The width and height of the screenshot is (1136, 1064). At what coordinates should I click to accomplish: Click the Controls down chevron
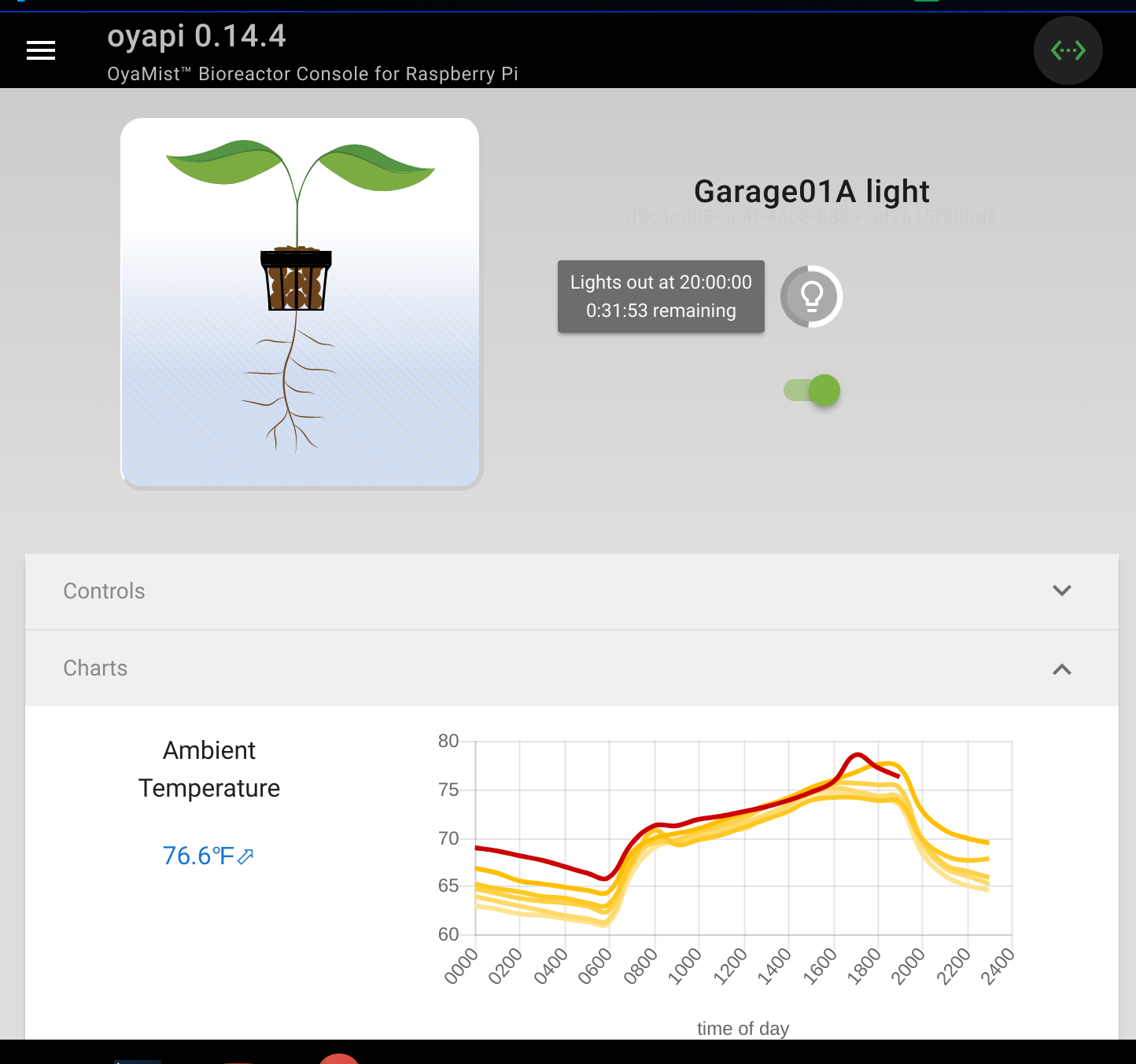pyautogui.click(x=1062, y=591)
